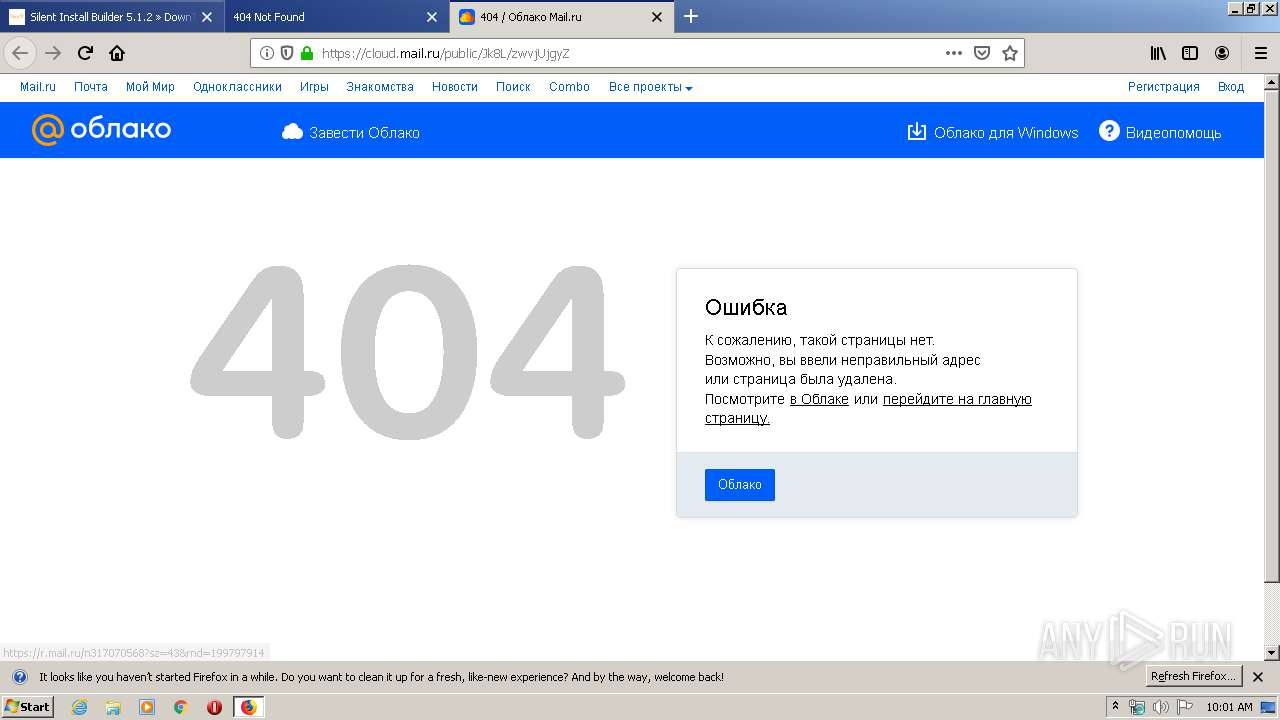The height and width of the screenshot is (720, 1280).
Task: Open the Firefox account icon
Action: (1222, 53)
